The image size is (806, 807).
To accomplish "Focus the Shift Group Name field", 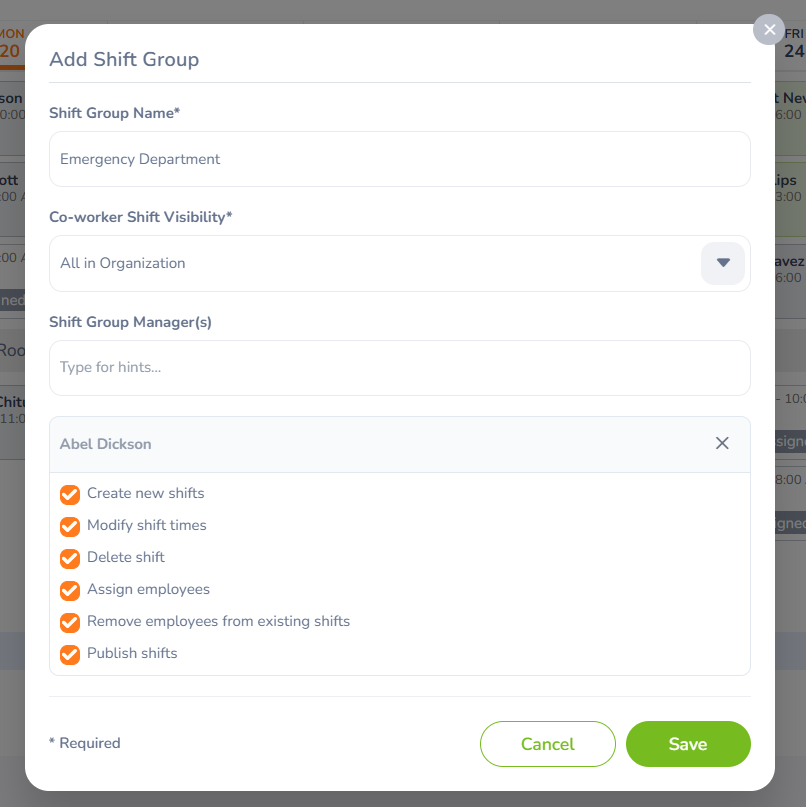I will [x=399, y=159].
